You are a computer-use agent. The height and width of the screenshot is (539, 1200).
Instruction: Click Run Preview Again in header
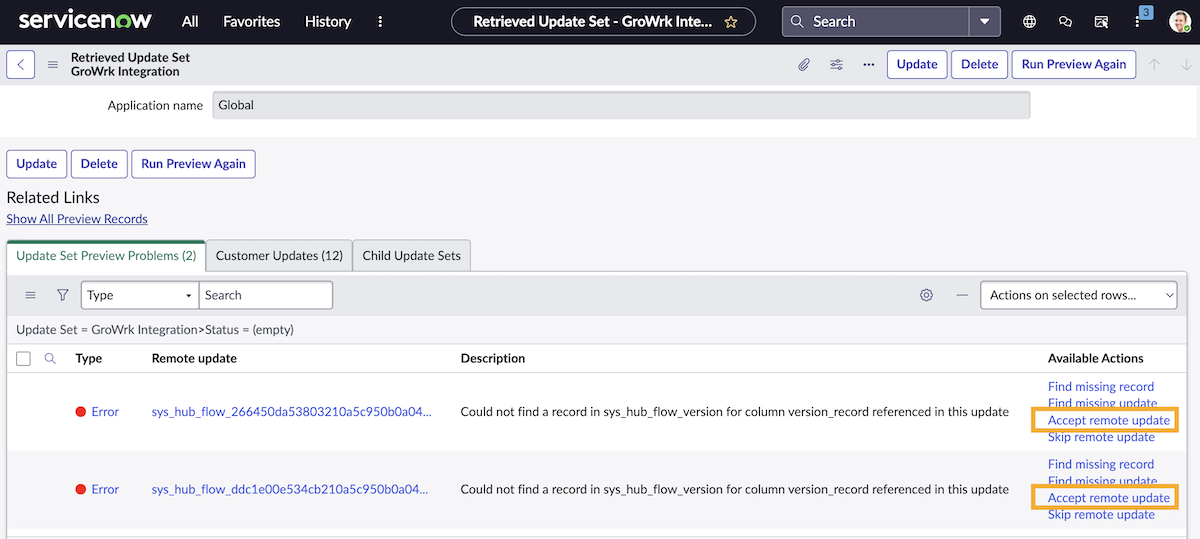tap(1073, 64)
